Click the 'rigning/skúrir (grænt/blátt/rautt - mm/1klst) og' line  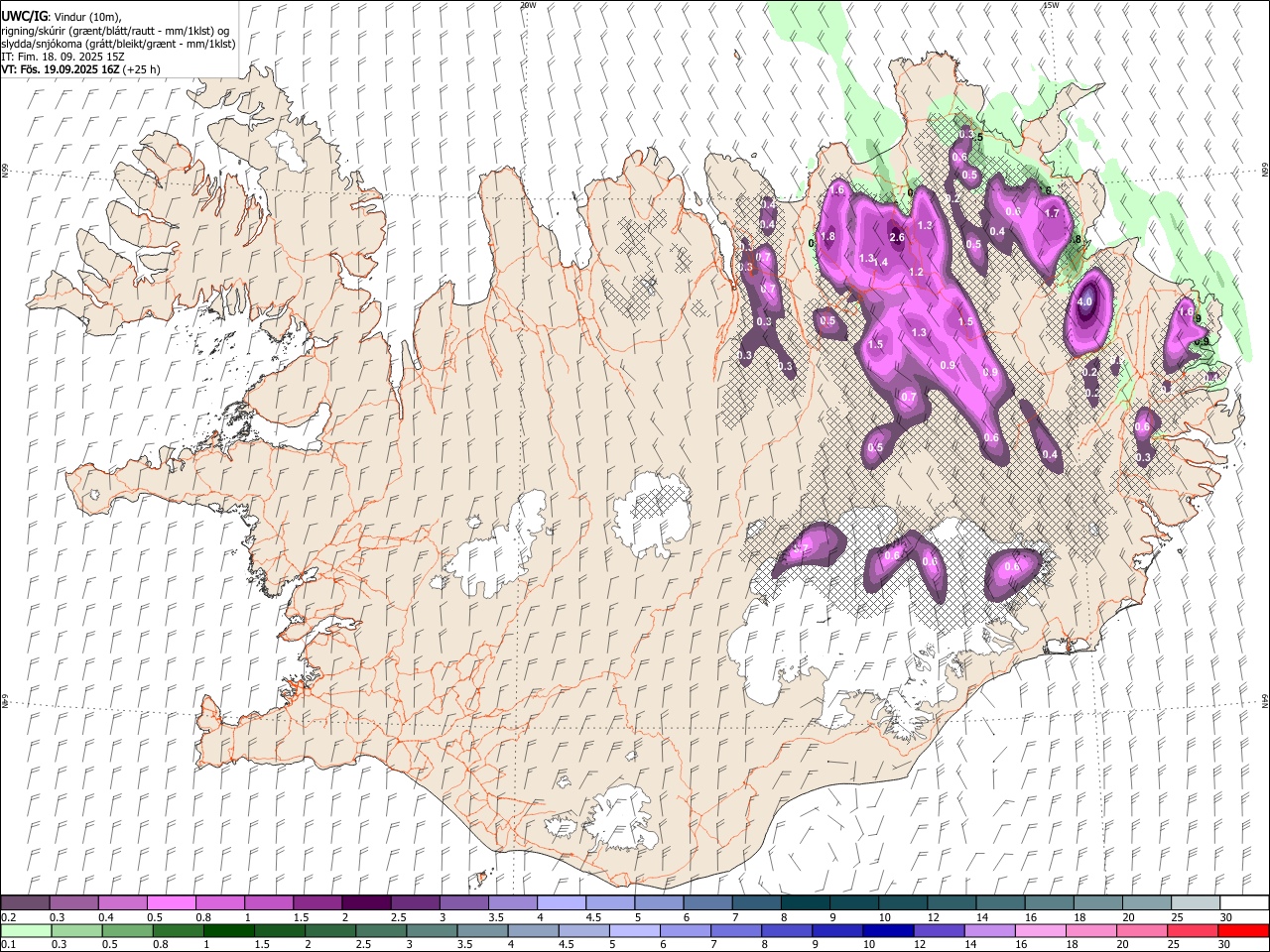(115, 31)
